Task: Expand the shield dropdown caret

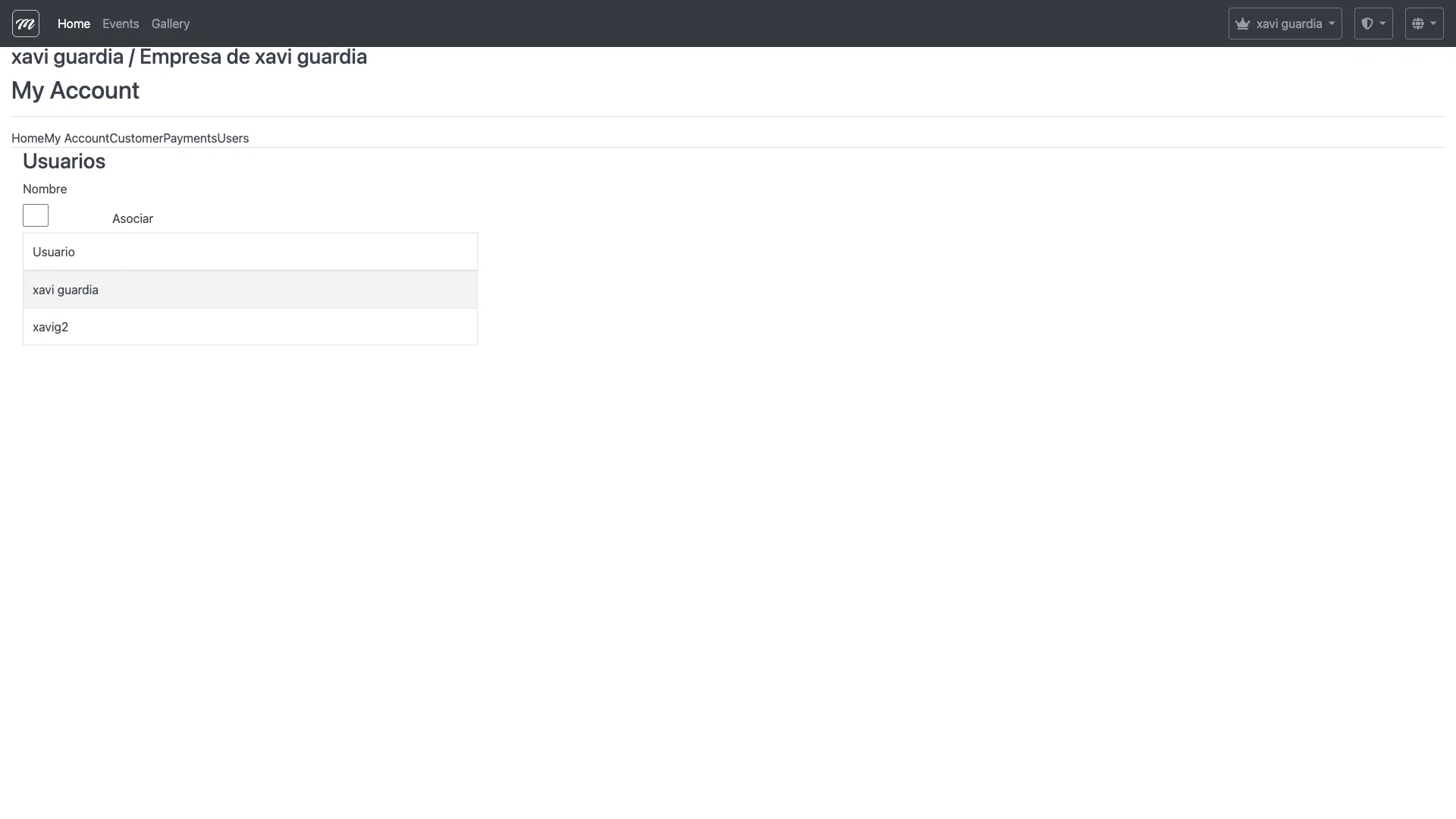Action: pyautogui.click(x=1382, y=23)
